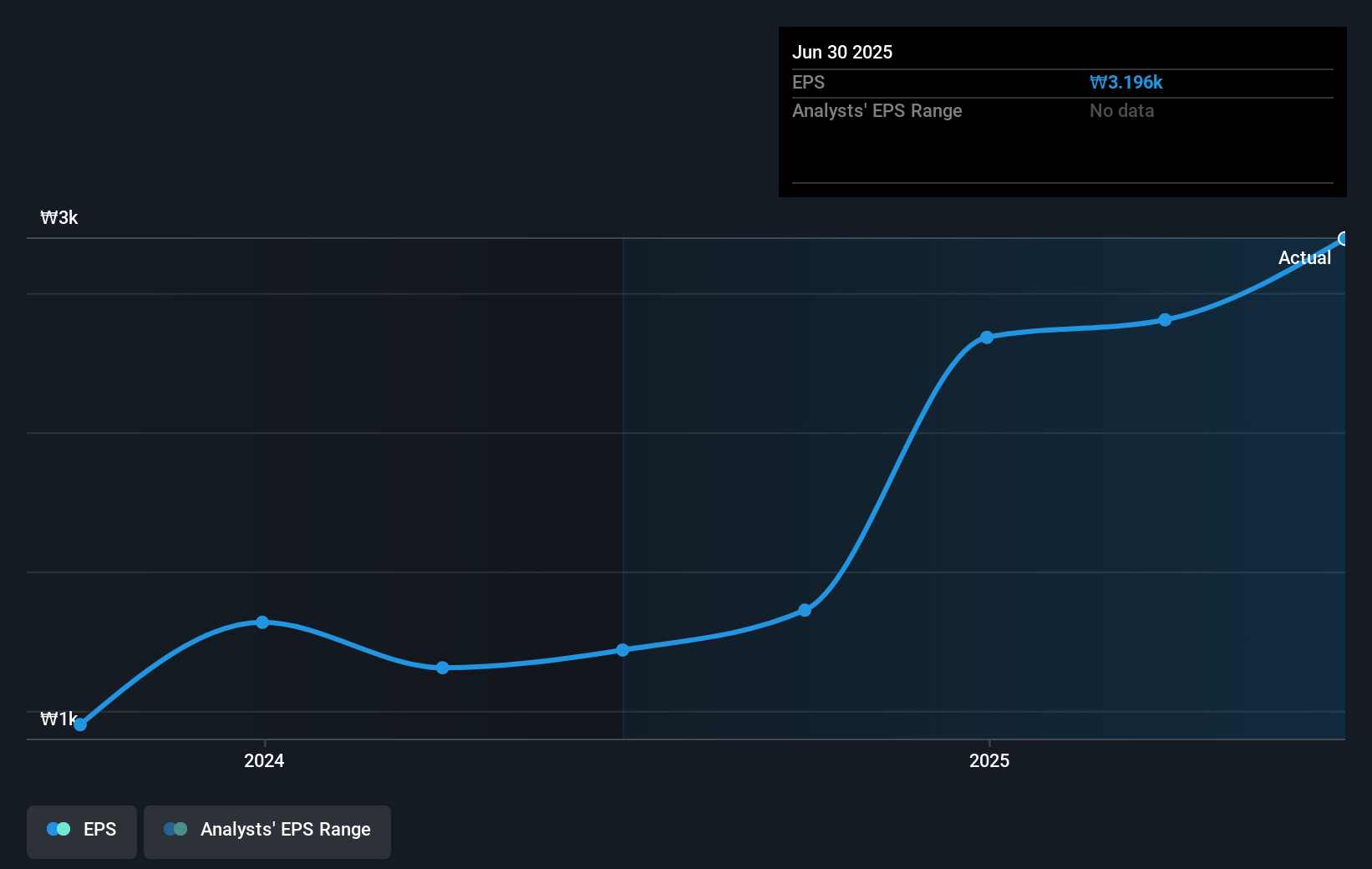Click the blue ₩3.196k EPS value
Image resolution: width=1372 pixels, height=869 pixels.
coord(1126,82)
